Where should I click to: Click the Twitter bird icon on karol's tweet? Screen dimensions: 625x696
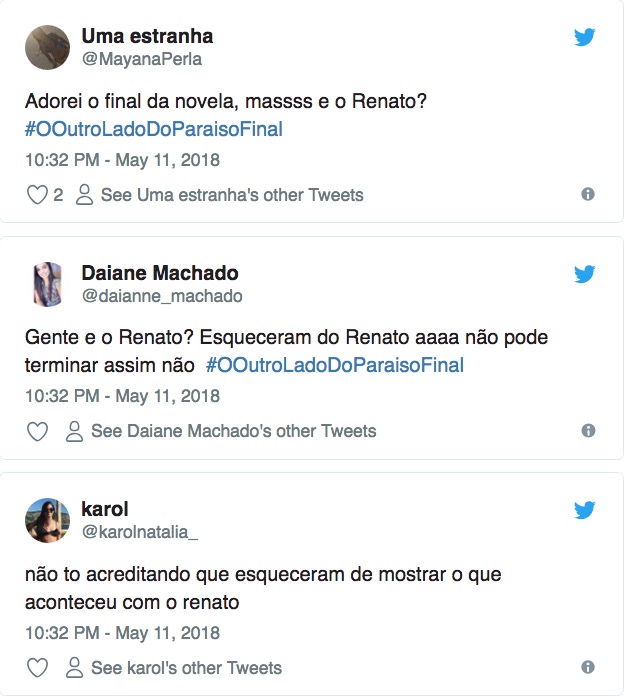(x=585, y=510)
